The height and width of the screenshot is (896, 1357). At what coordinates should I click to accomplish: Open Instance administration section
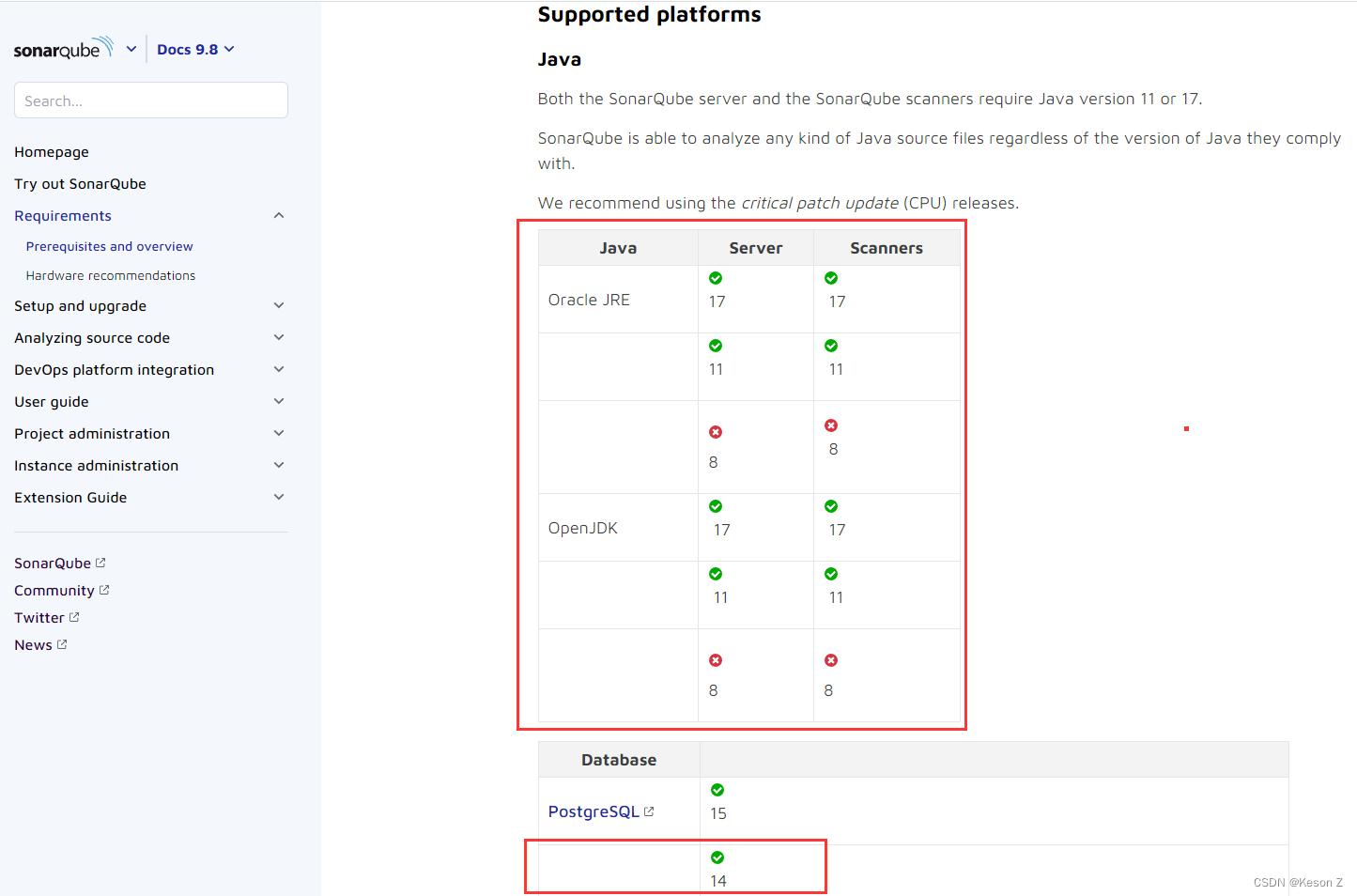pyautogui.click(x=97, y=466)
